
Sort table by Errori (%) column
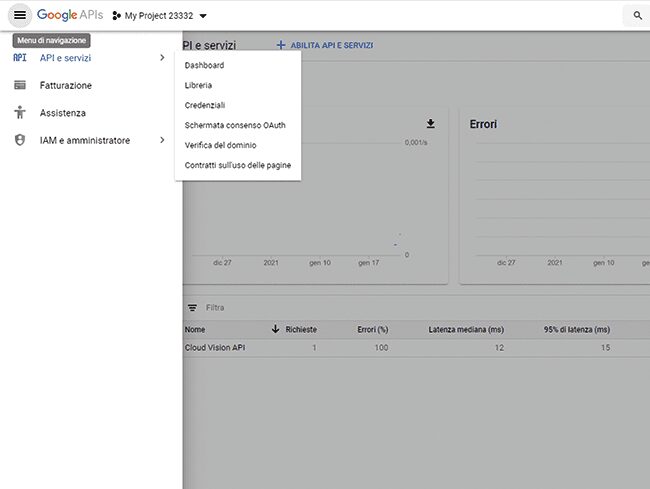point(373,329)
